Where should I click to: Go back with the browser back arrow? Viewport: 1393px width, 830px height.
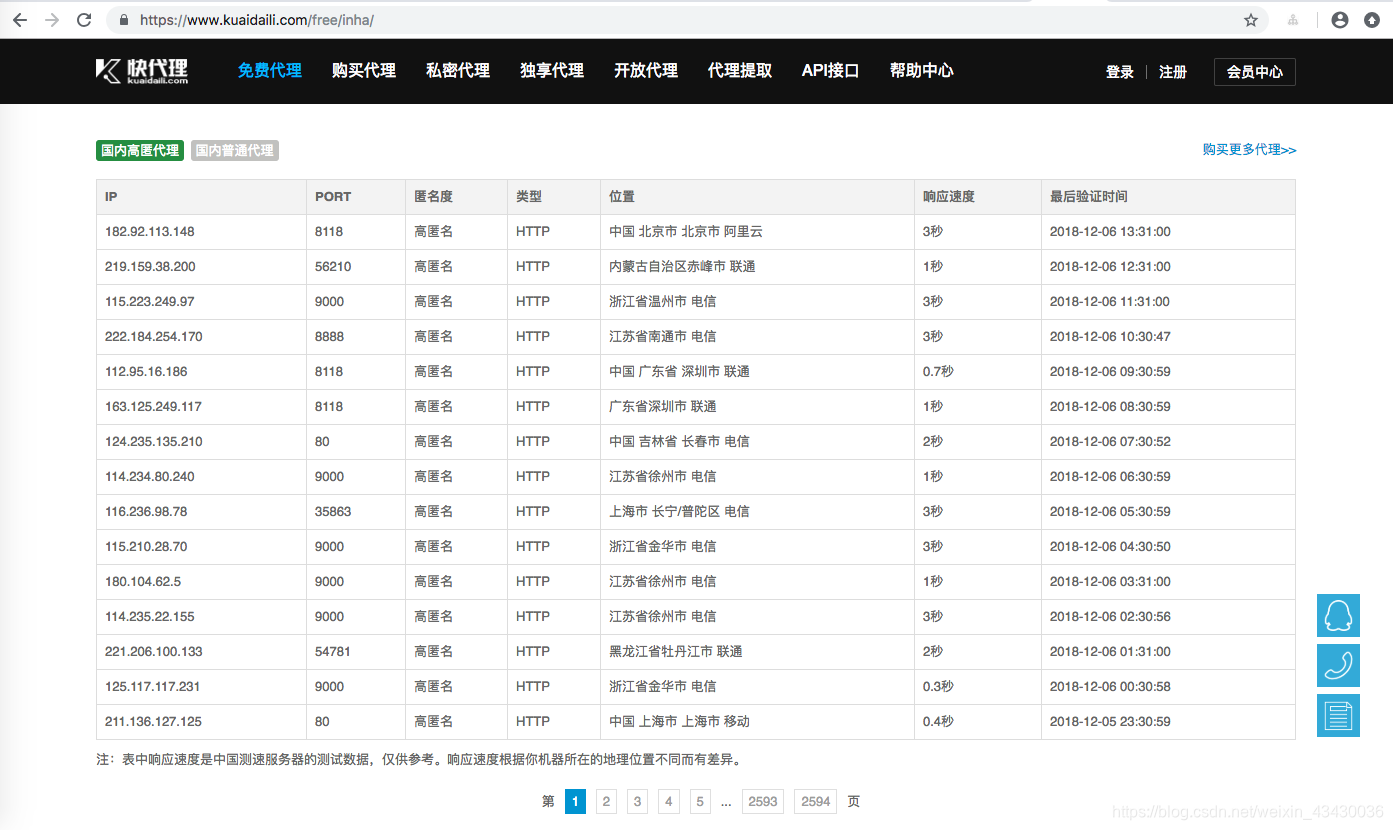[20, 20]
